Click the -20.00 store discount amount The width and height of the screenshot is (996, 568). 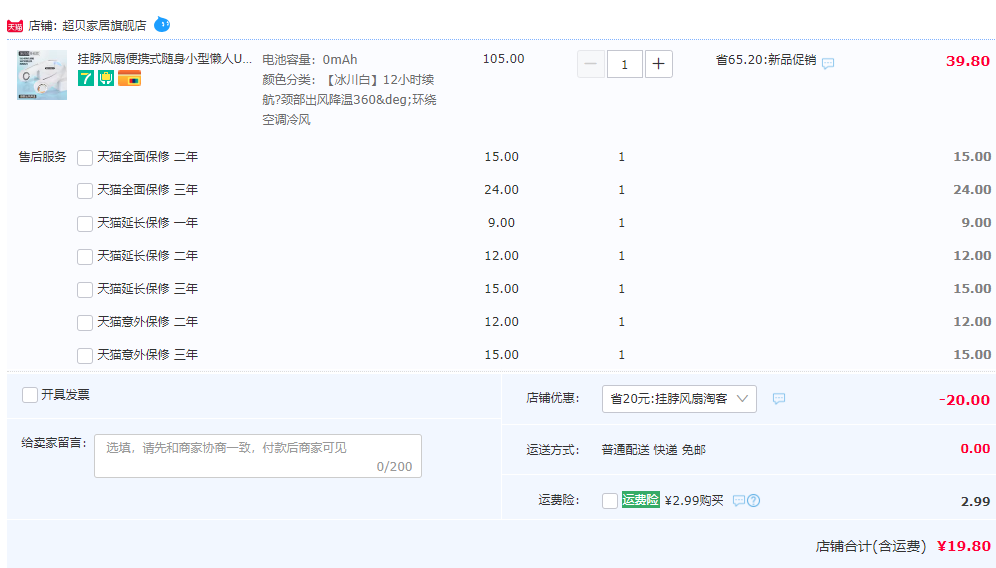(x=964, y=400)
